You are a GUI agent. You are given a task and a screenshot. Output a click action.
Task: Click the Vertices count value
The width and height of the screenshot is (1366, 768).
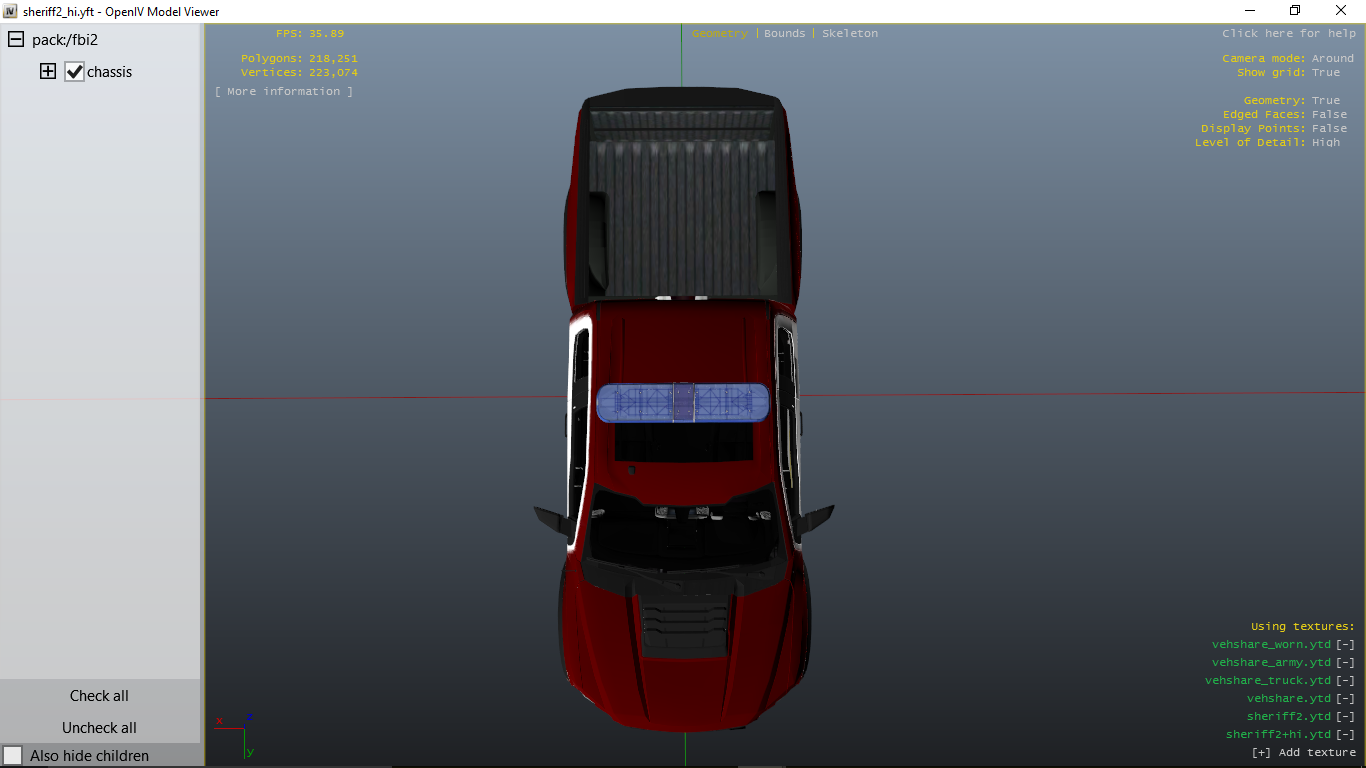tap(333, 73)
